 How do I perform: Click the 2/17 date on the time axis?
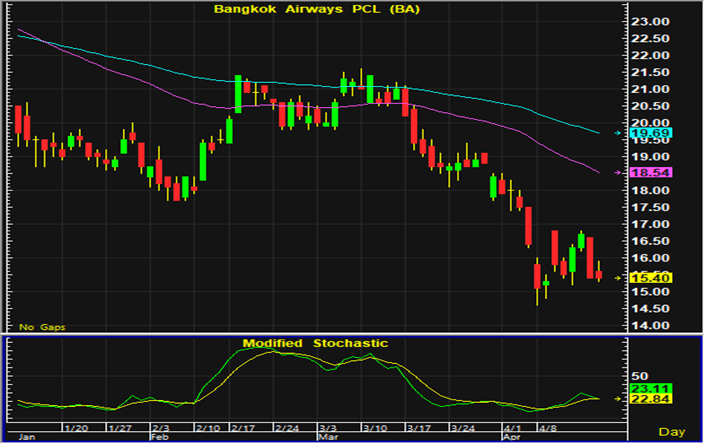click(x=243, y=426)
